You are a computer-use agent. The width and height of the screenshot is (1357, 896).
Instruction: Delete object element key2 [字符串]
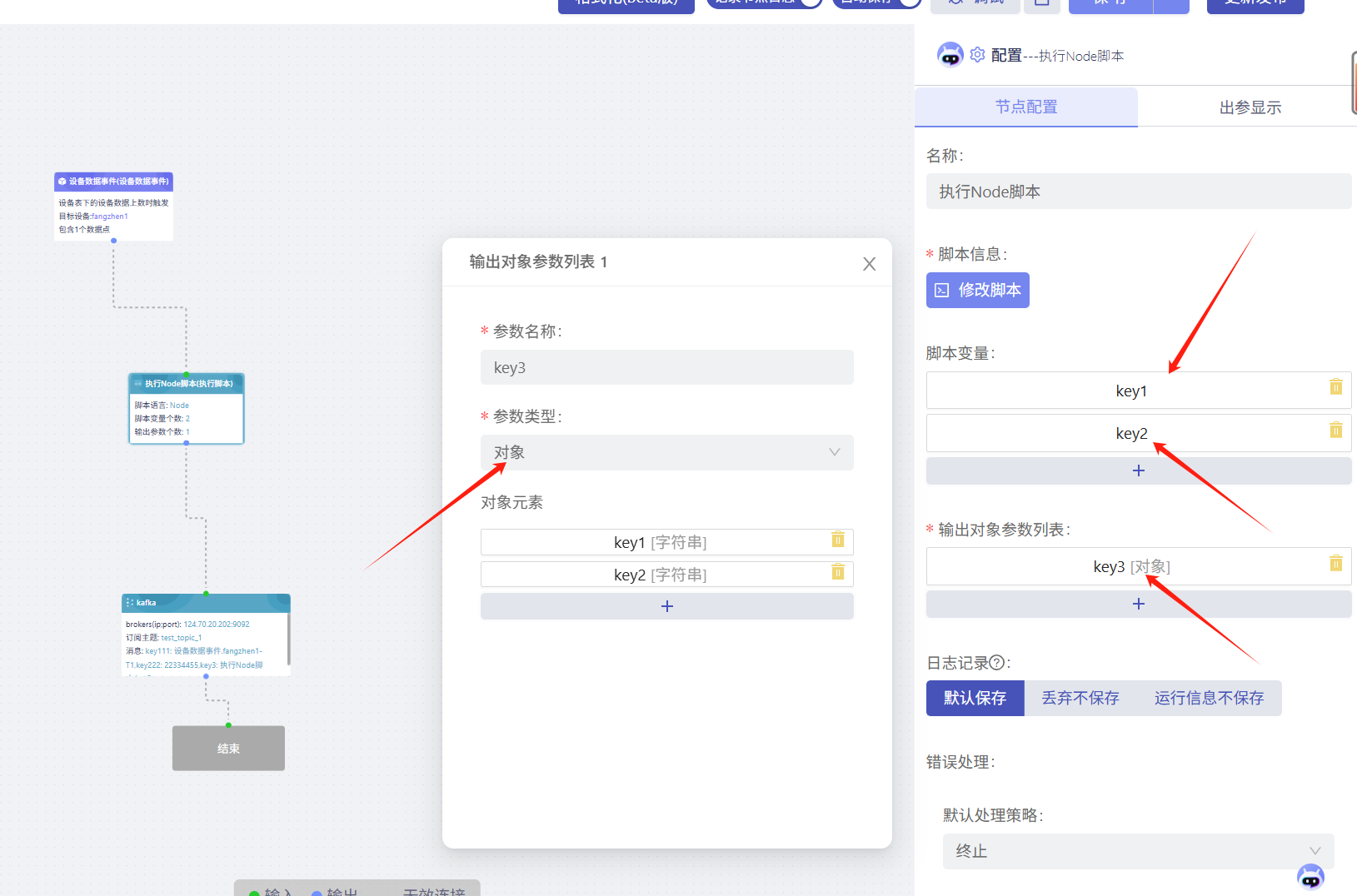[x=838, y=571]
